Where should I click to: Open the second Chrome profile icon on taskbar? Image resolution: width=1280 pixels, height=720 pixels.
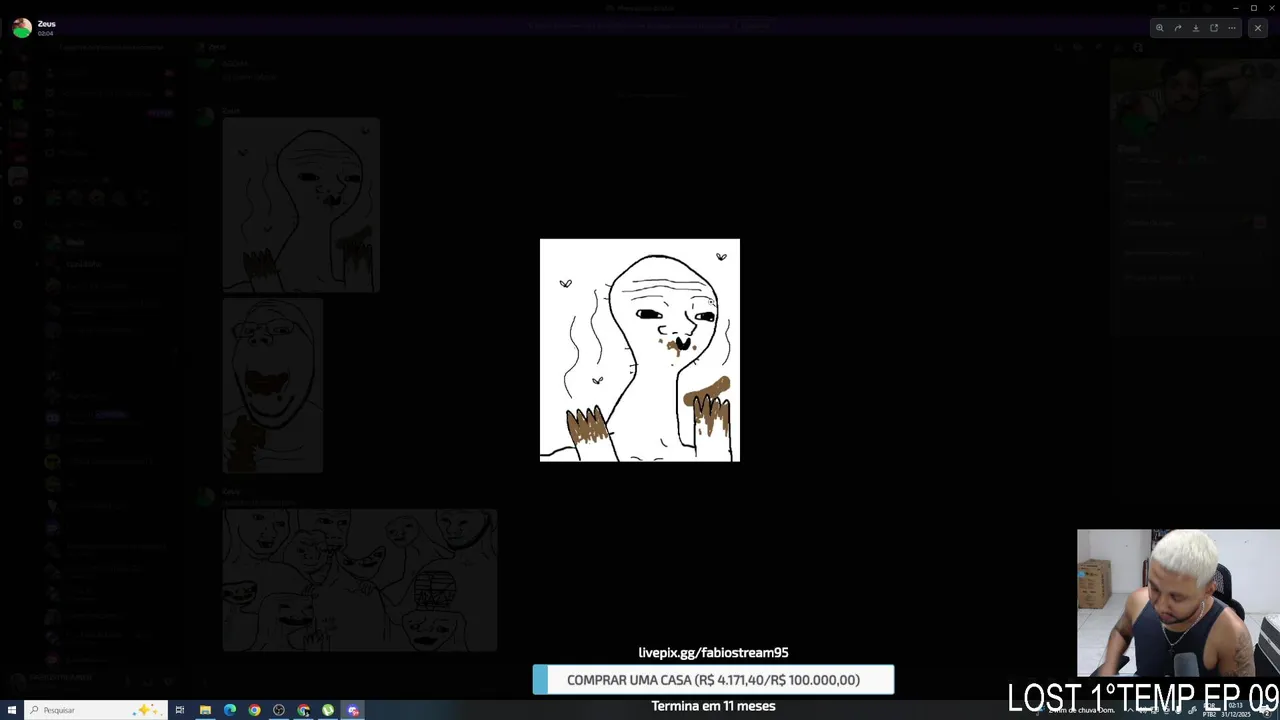(303, 710)
